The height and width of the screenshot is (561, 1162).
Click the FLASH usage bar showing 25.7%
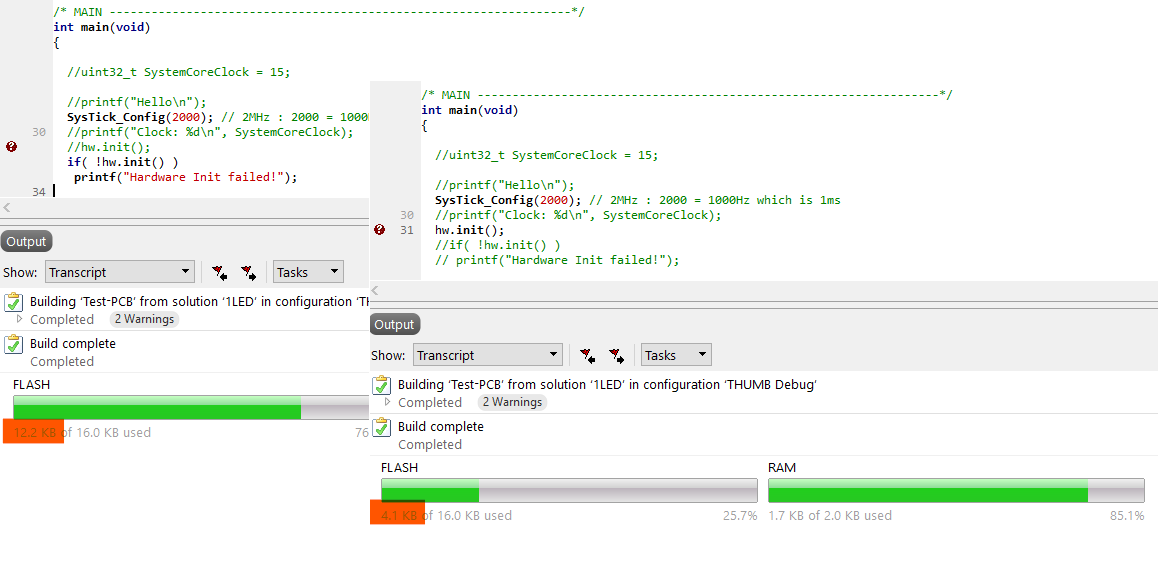(x=569, y=491)
